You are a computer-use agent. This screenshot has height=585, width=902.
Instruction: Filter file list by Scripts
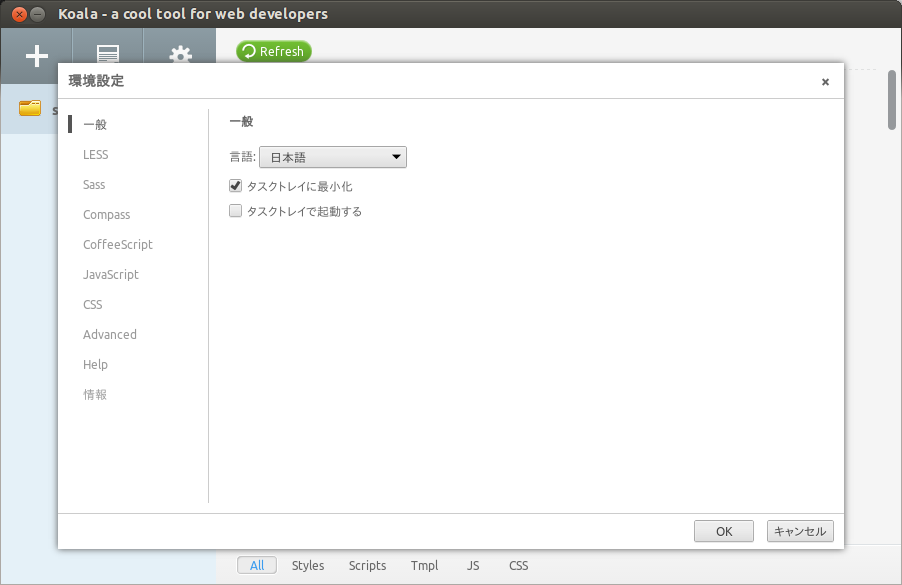(x=367, y=565)
